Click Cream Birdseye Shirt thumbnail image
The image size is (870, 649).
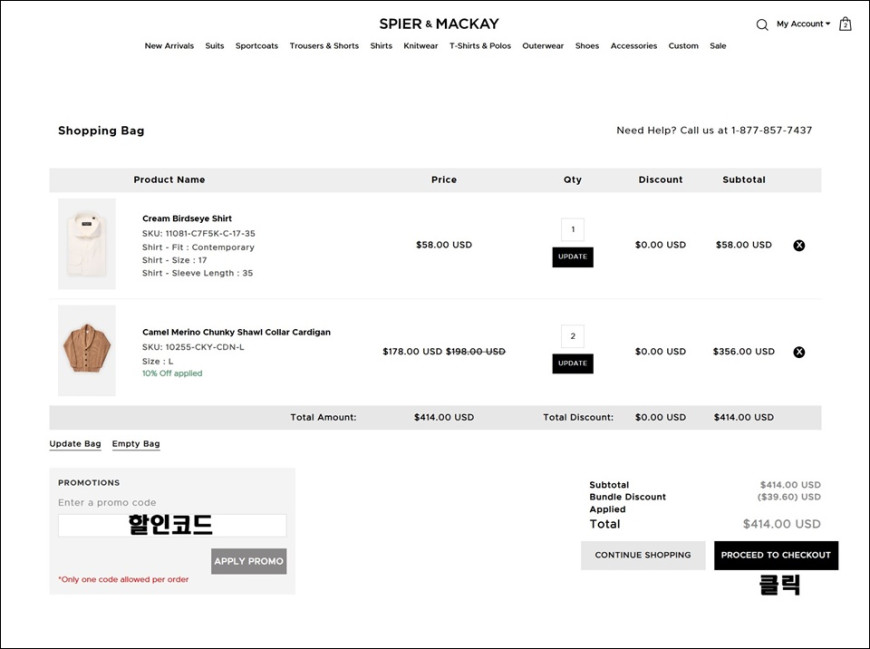pyautogui.click(x=87, y=244)
